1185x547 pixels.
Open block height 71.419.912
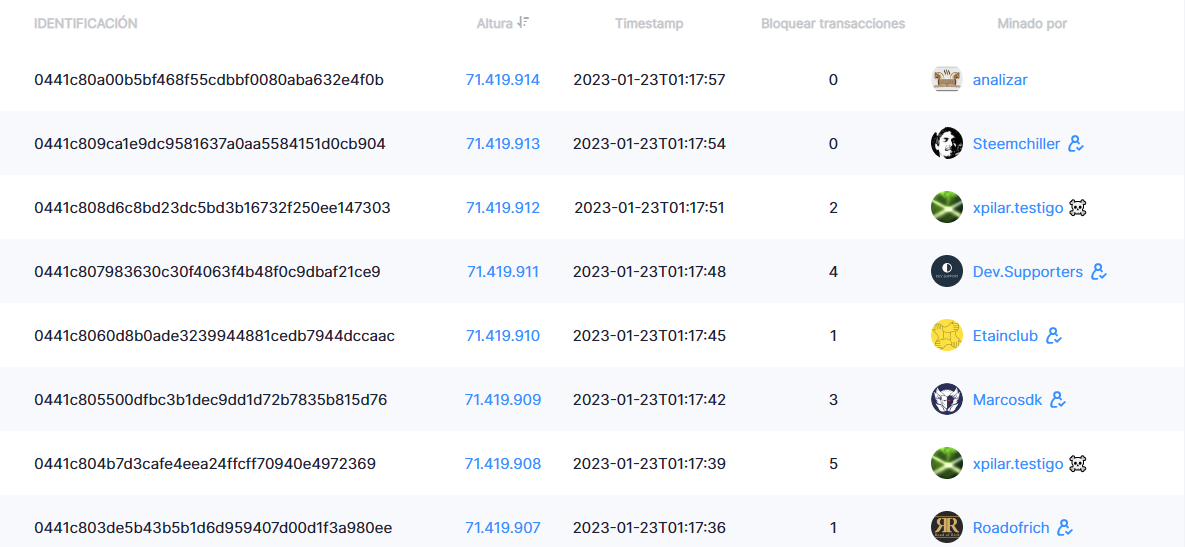pyautogui.click(x=503, y=207)
